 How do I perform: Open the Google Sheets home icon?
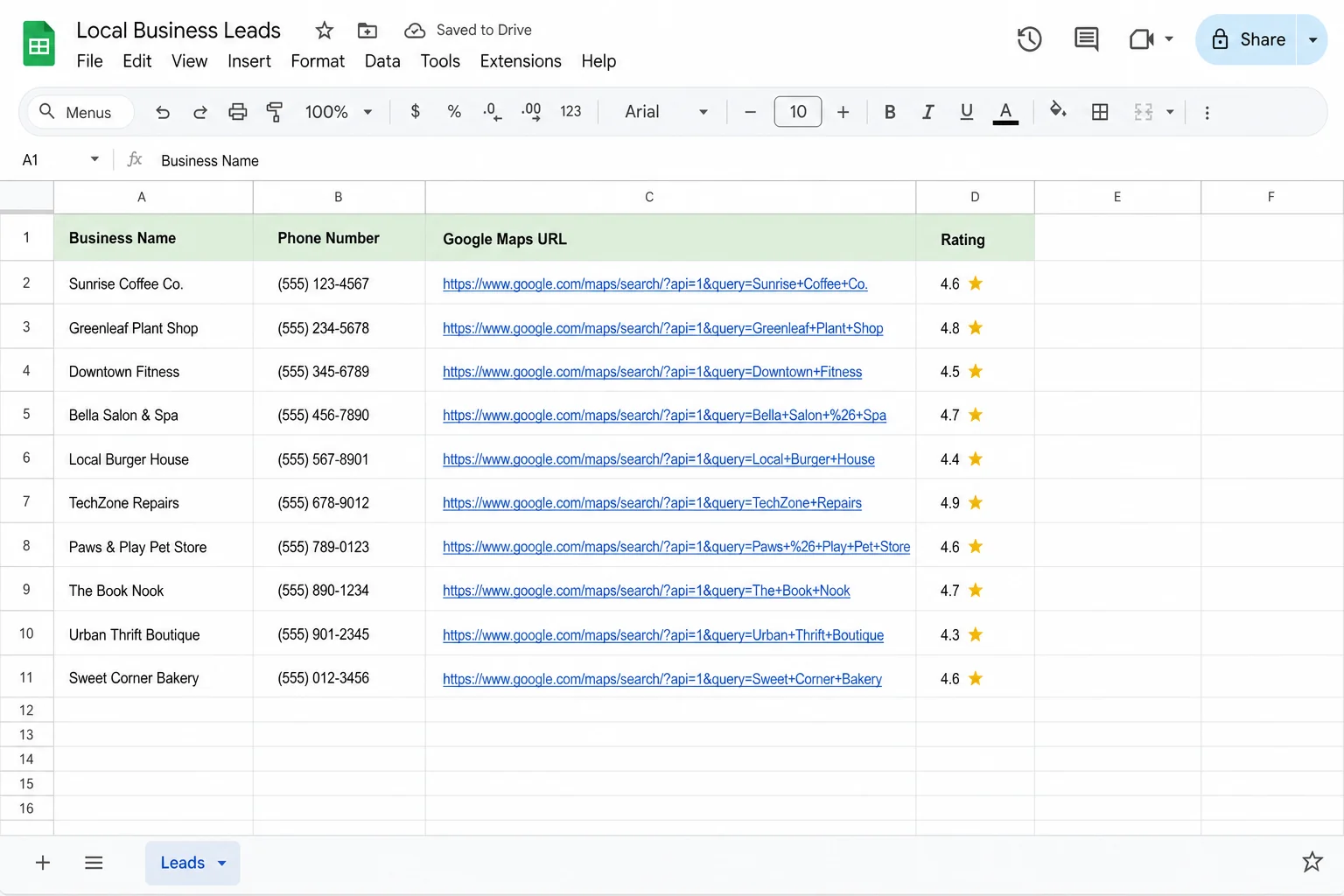(38, 44)
